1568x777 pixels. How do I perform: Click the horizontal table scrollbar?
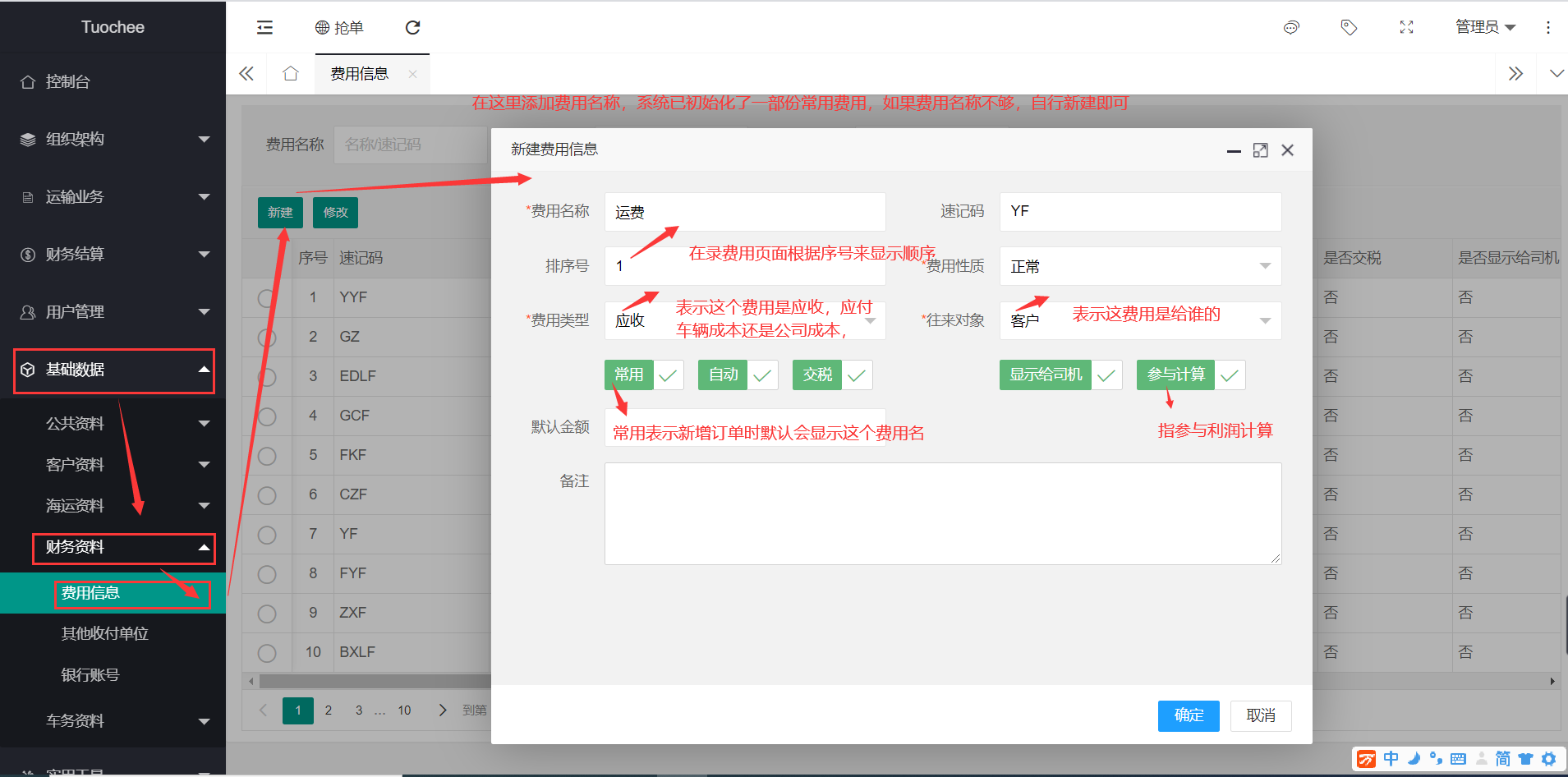click(375, 681)
